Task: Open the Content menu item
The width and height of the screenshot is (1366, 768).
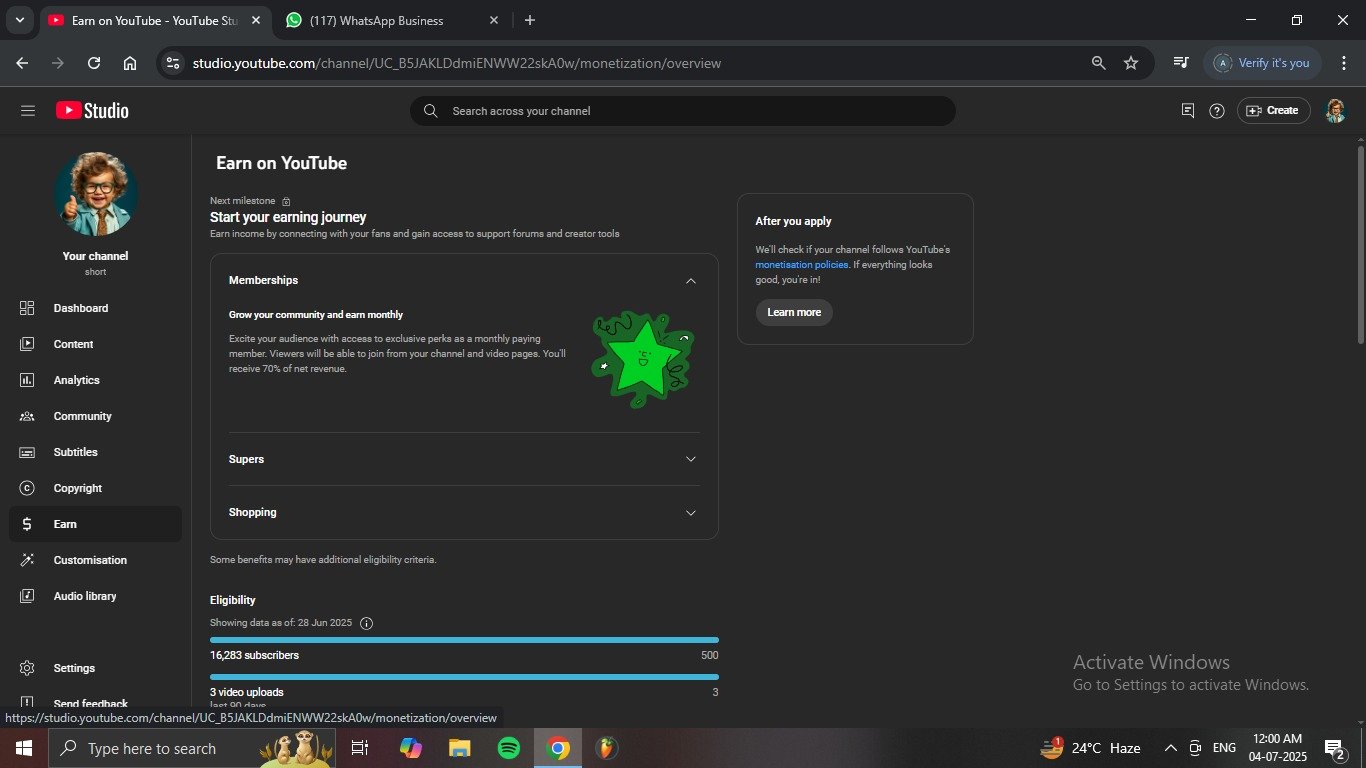Action: tap(95, 344)
